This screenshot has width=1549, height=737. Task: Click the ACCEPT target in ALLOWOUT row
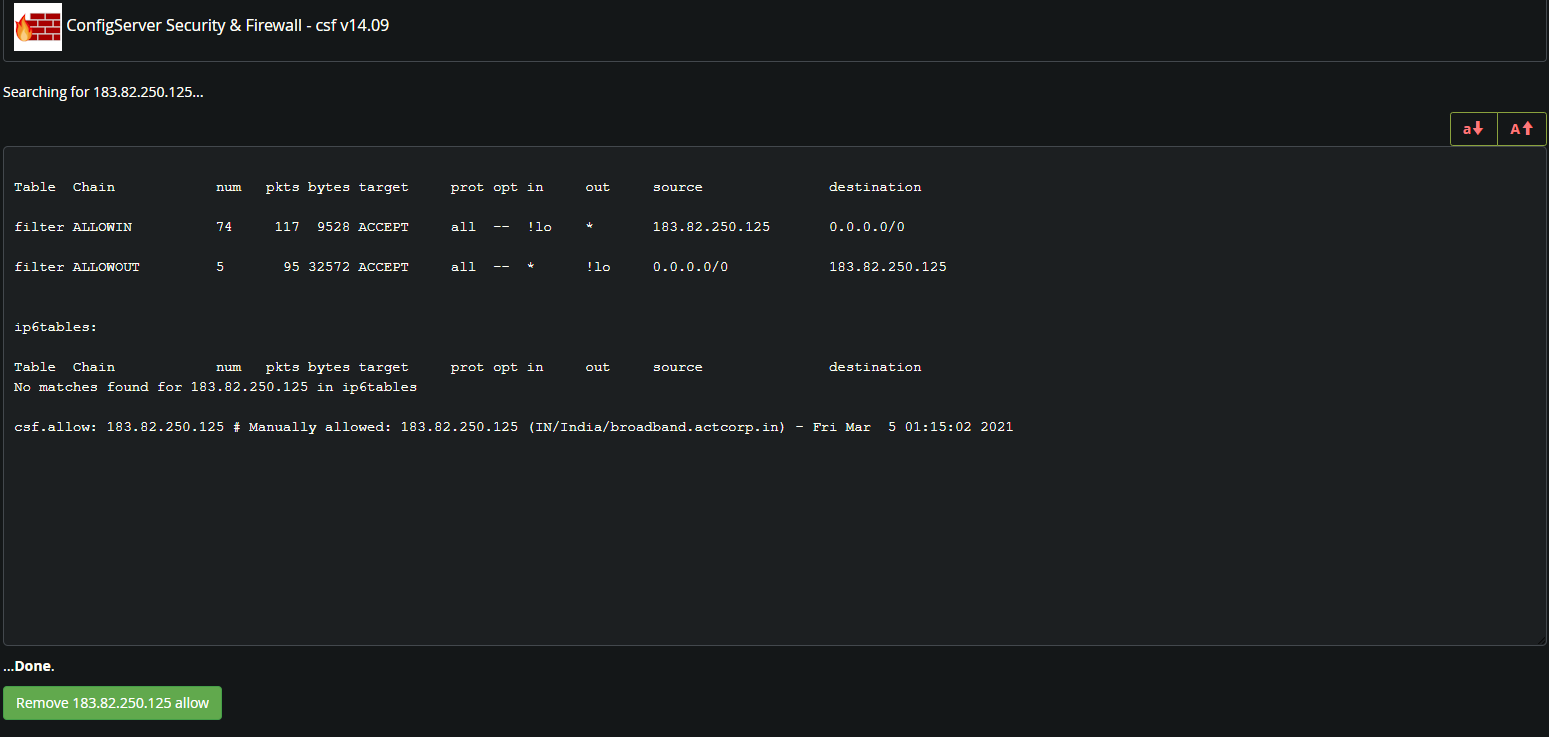(383, 267)
